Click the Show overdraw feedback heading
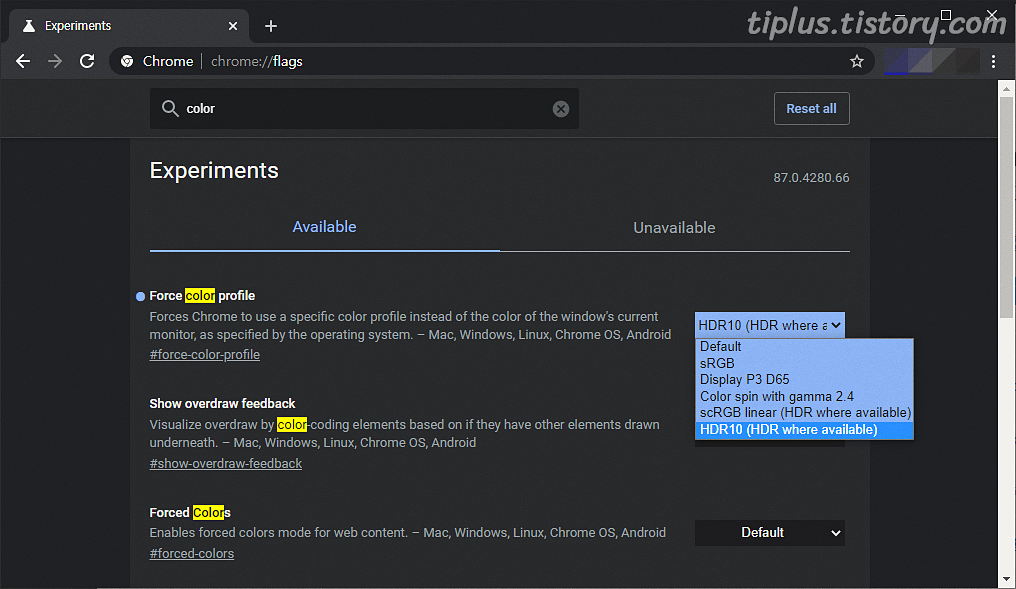The image size is (1016, 589). coord(222,404)
